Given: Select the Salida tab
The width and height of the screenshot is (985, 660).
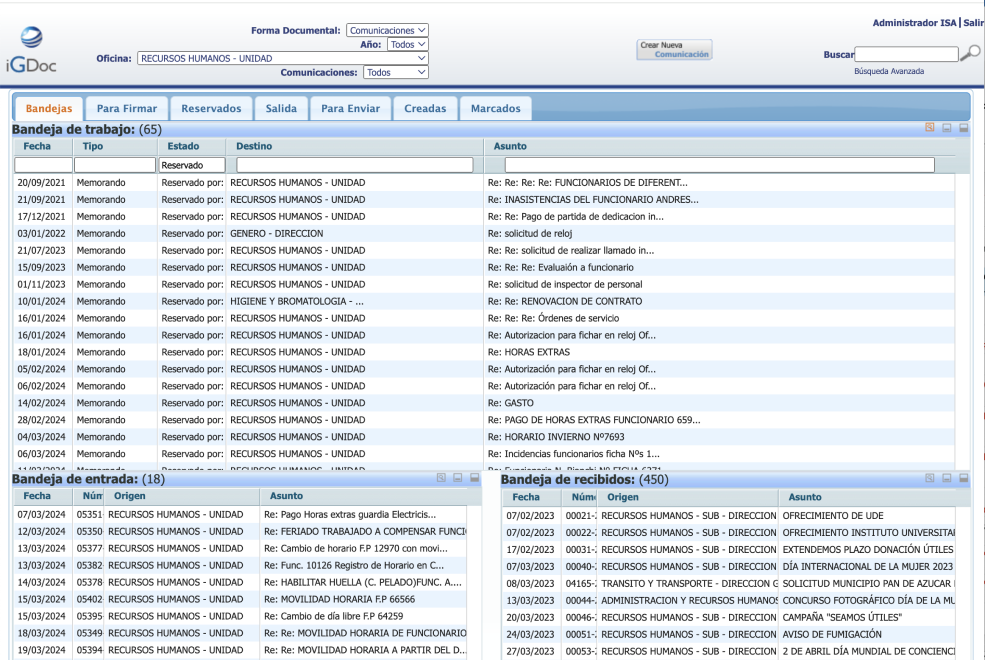Looking at the screenshot, I should point(280,108).
